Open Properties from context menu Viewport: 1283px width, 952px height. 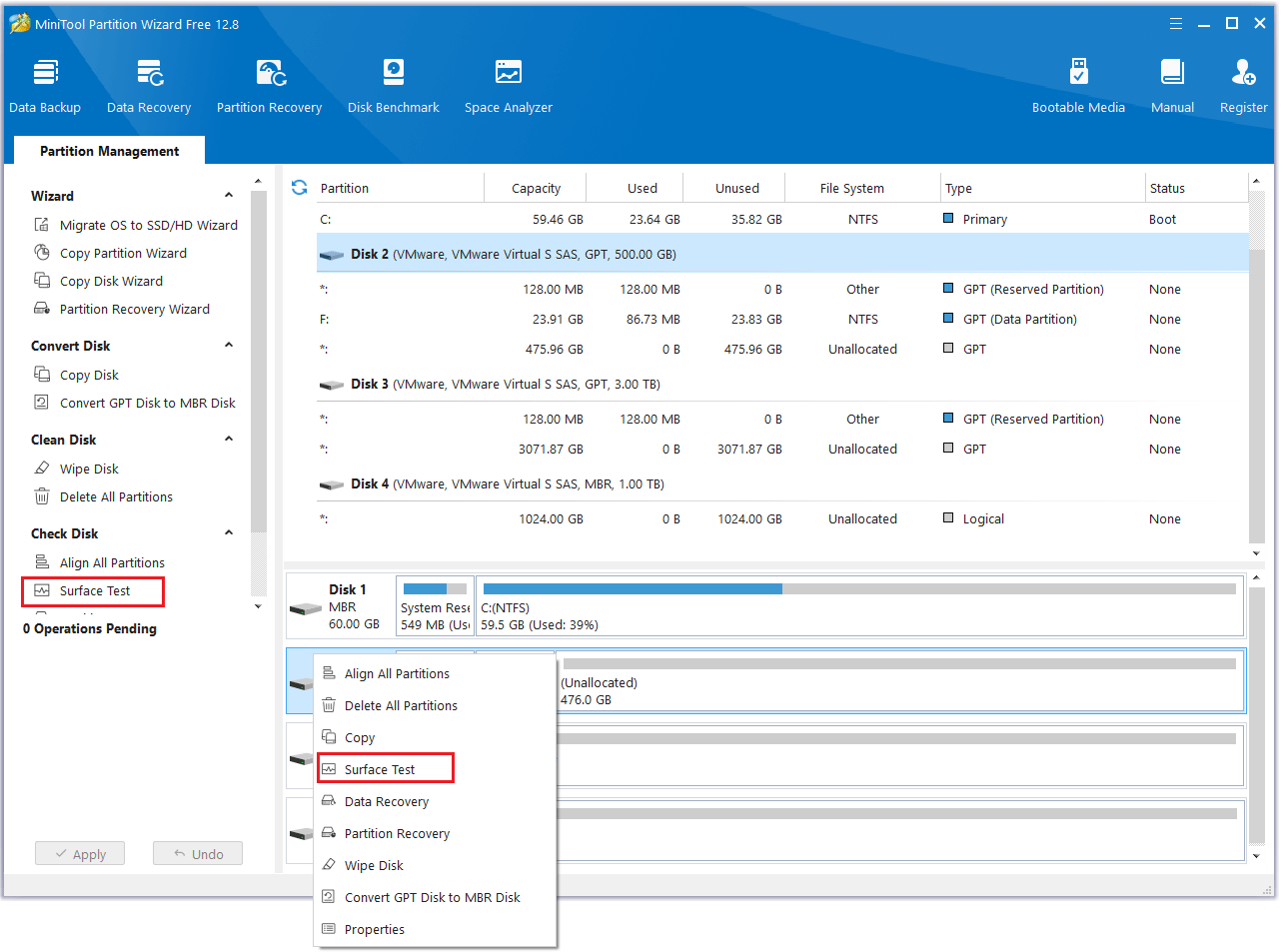435,929
